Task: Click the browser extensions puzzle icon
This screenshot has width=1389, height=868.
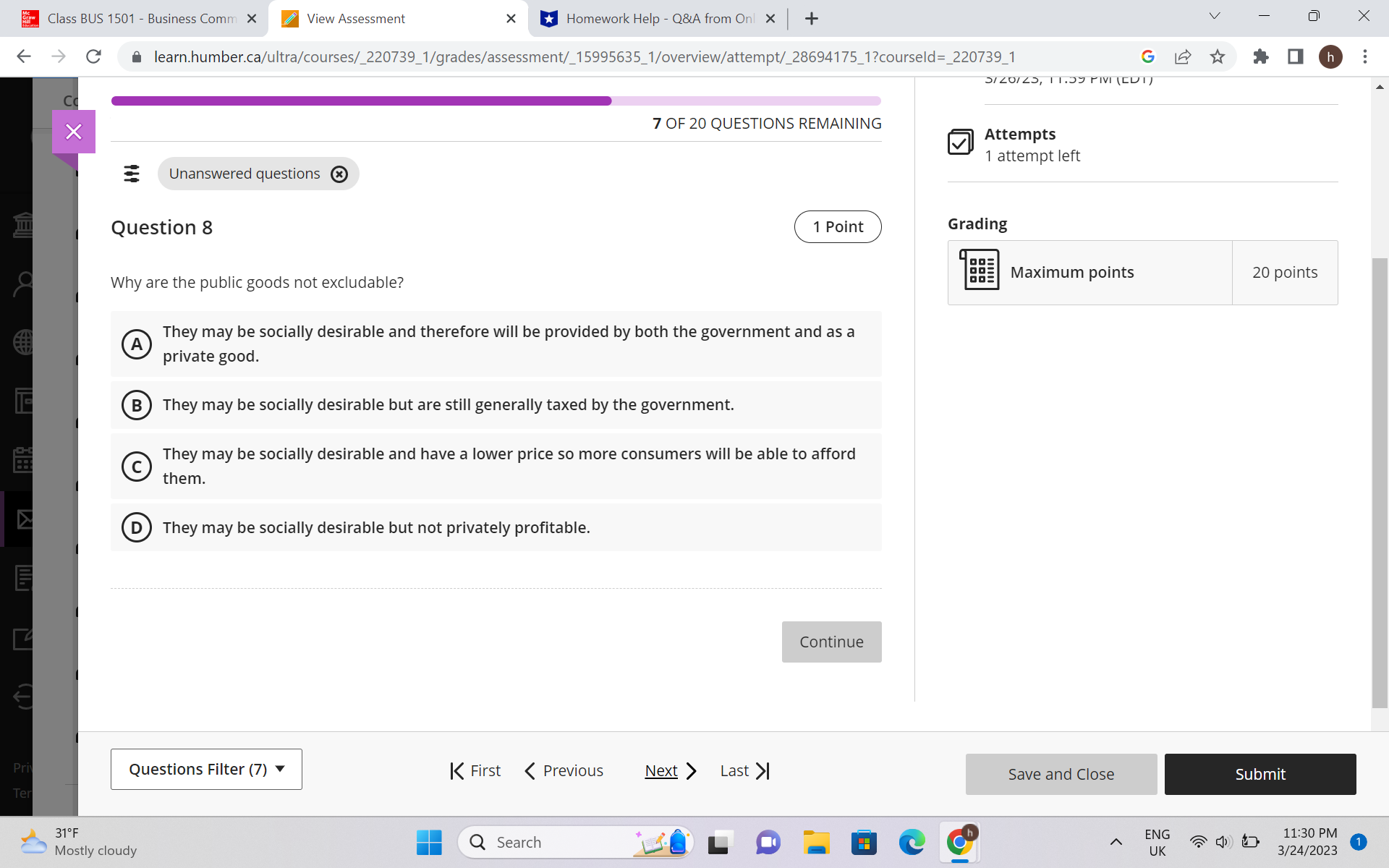Action: [1260, 56]
